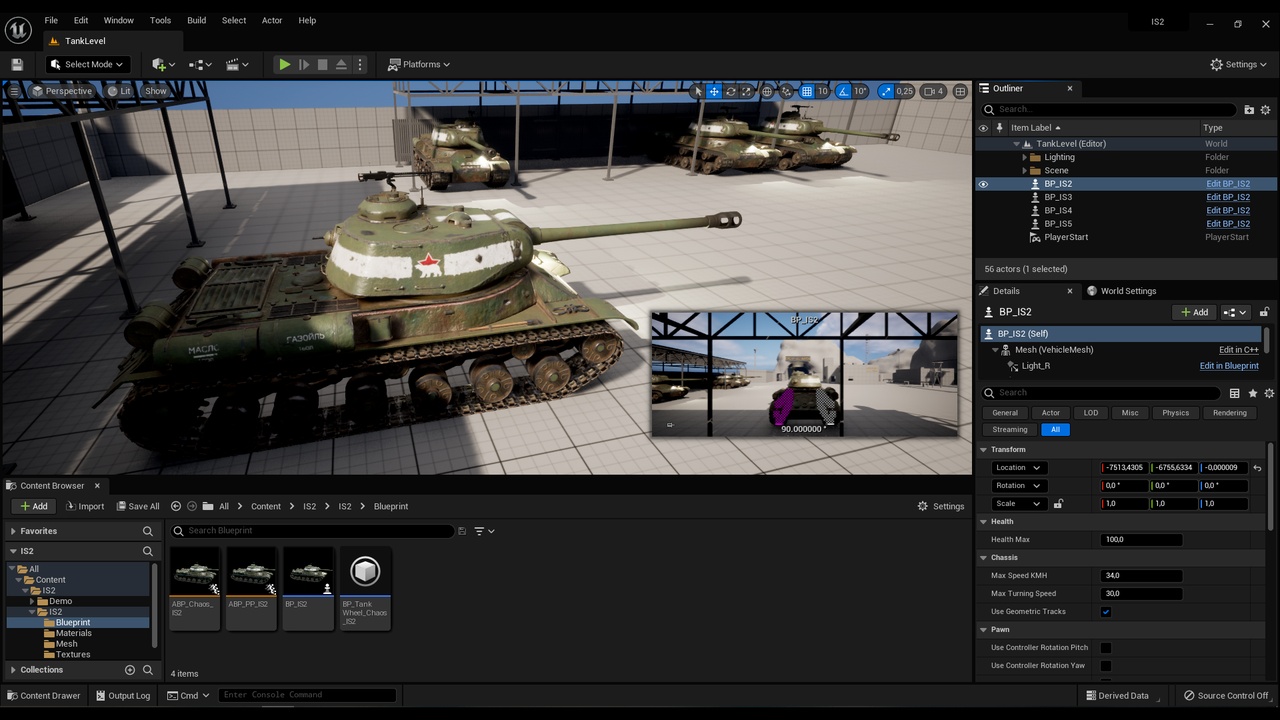Adjust camera speed button showing 4

933,91
